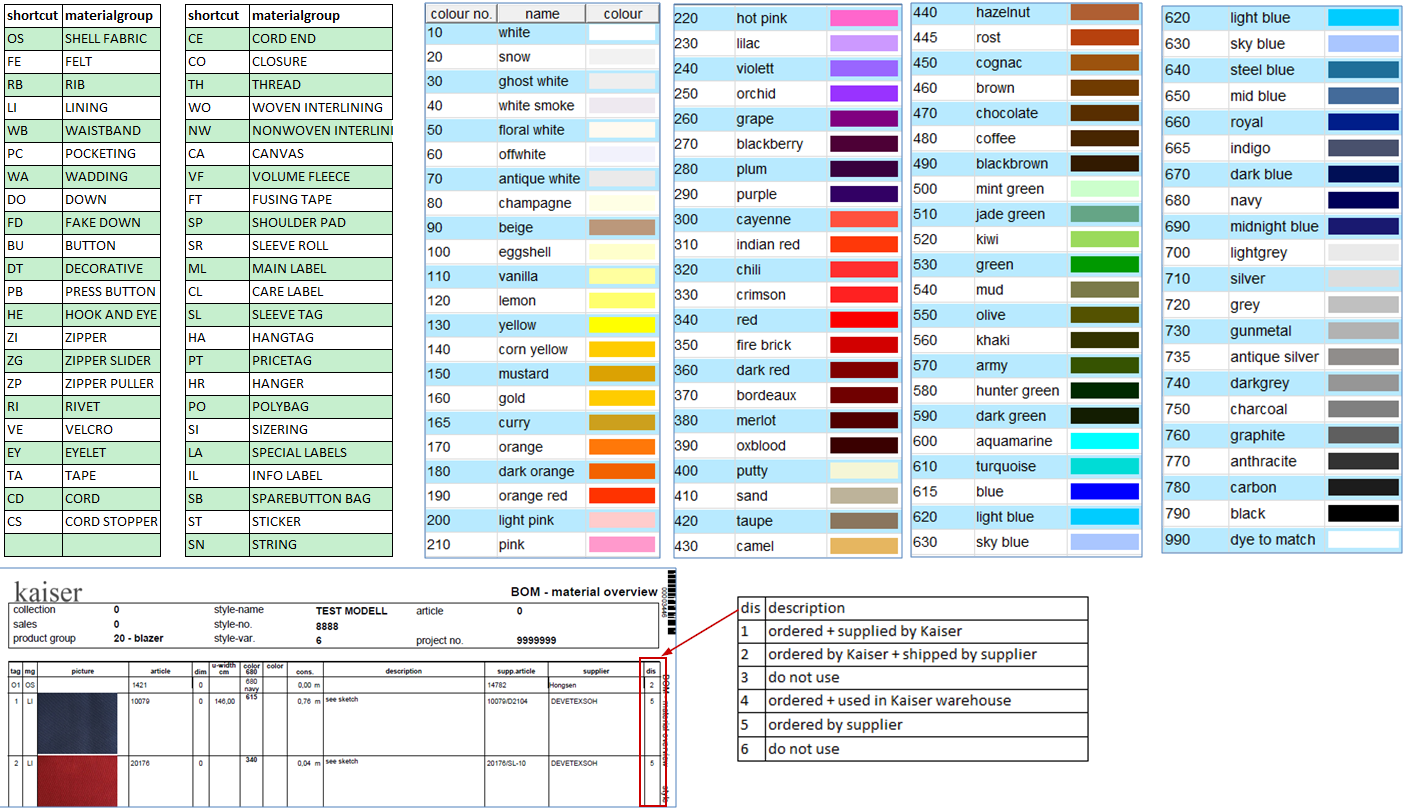
Task: Click the kaiser logo on the BOM sheet
Action: 48,591
